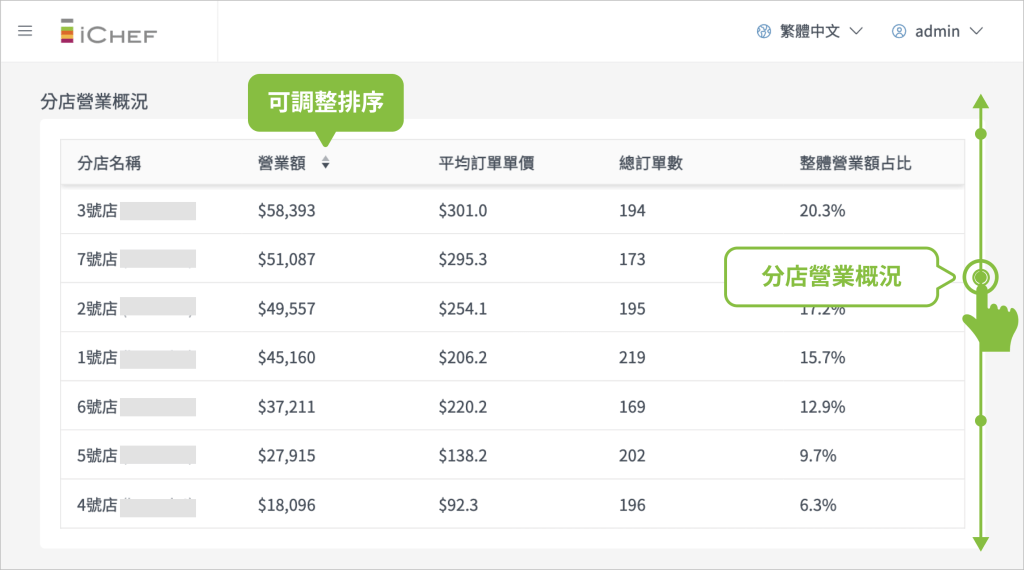Select the 3號店 row
Screen dimensions: 1024x570
click(x=97, y=211)
